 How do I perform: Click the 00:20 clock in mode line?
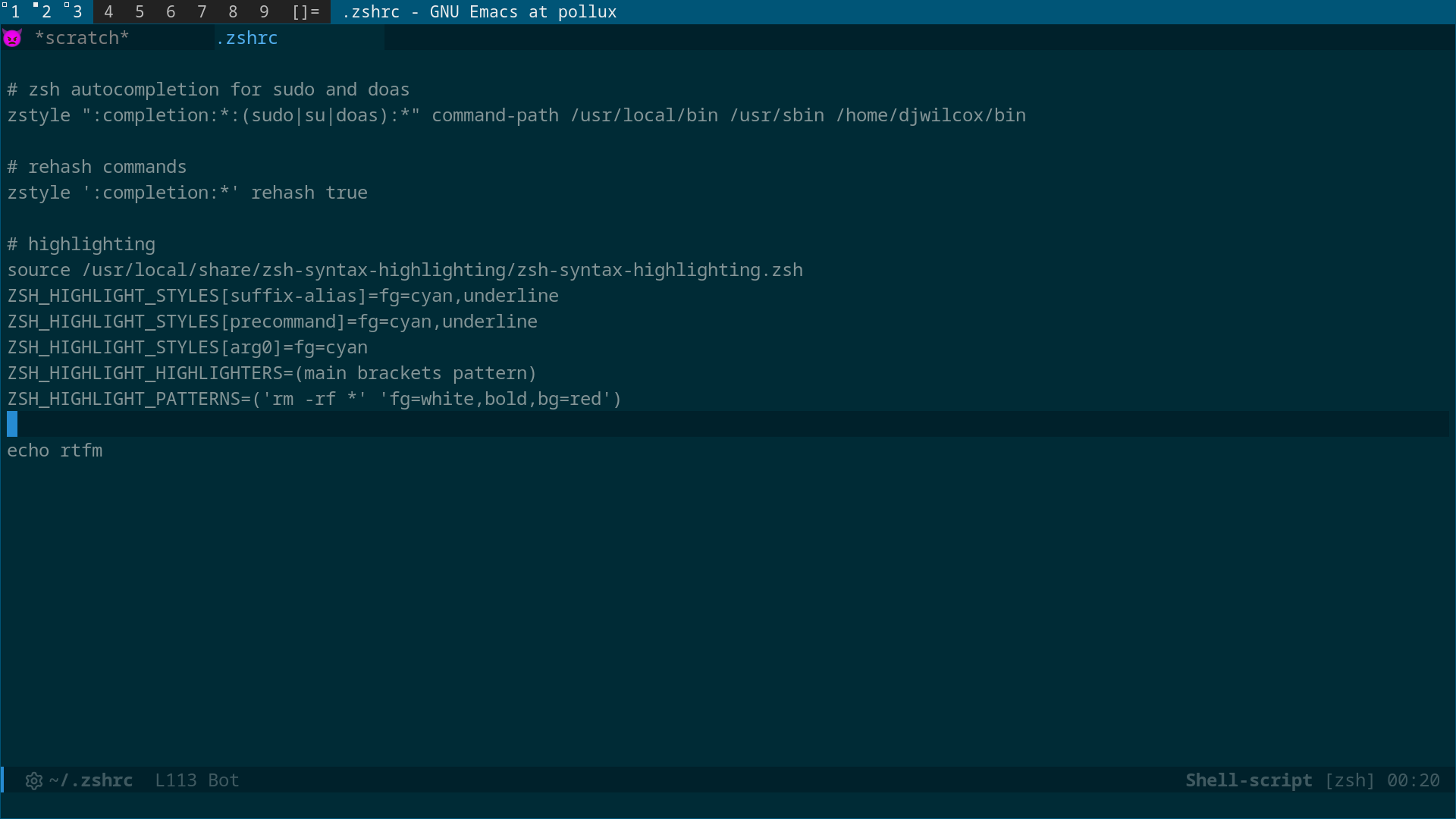pyautogui.click(x=1413, y=780)
